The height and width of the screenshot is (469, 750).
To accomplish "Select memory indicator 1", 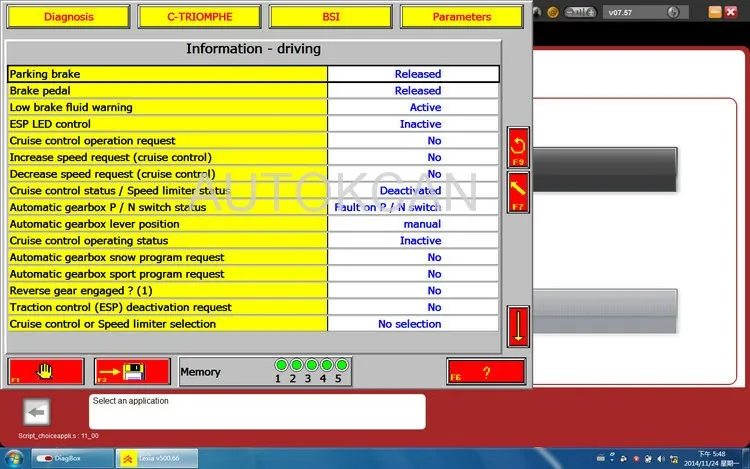I will 281,365.
